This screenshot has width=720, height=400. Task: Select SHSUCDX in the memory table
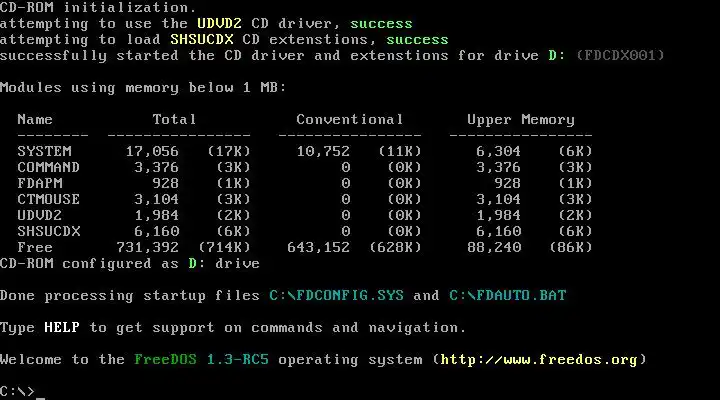(49, 231)
